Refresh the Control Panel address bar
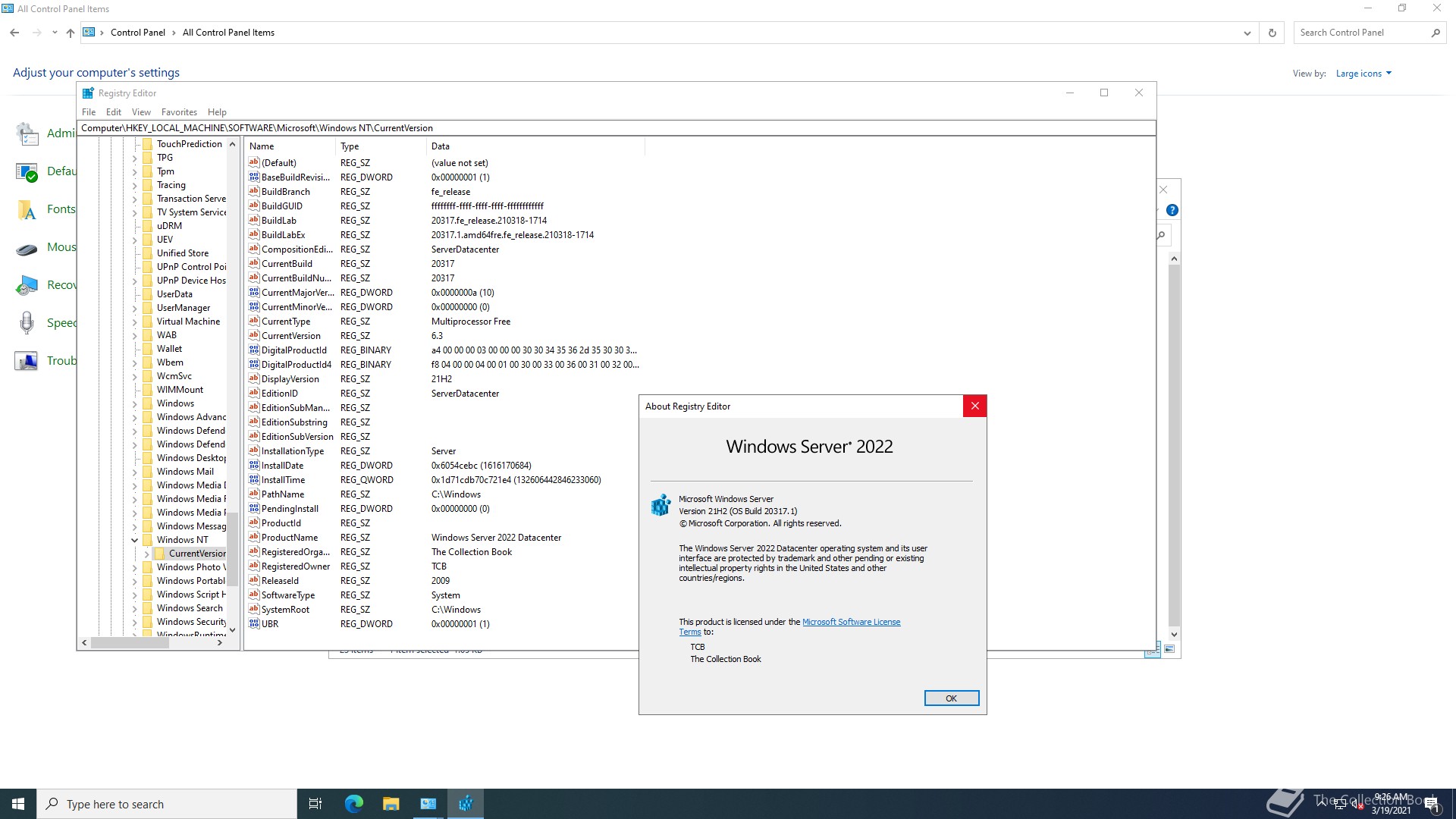The height and width of the screenshot is (819, 1456). [1272, 33]
